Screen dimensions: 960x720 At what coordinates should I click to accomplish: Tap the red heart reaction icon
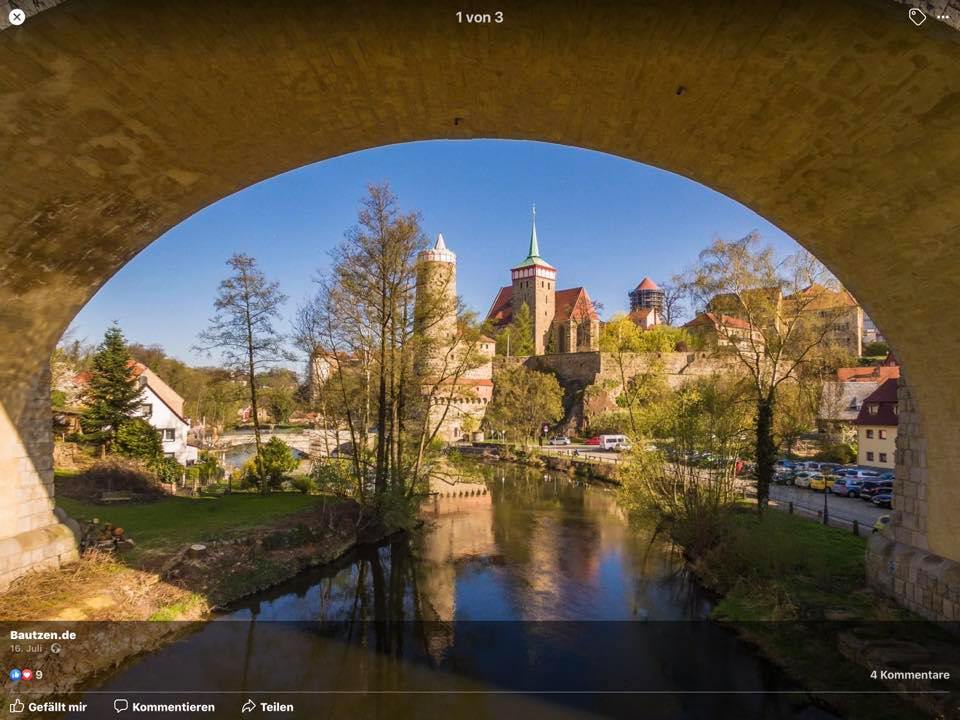pos(26,675)
